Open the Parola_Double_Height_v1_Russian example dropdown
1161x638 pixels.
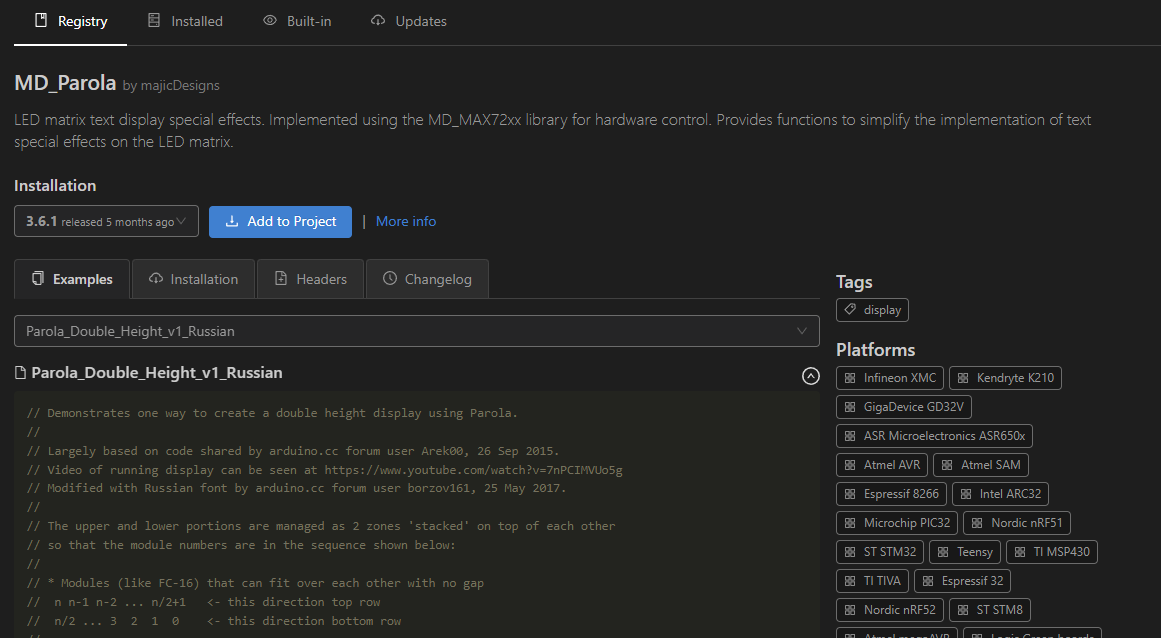[x=416, y=331]
